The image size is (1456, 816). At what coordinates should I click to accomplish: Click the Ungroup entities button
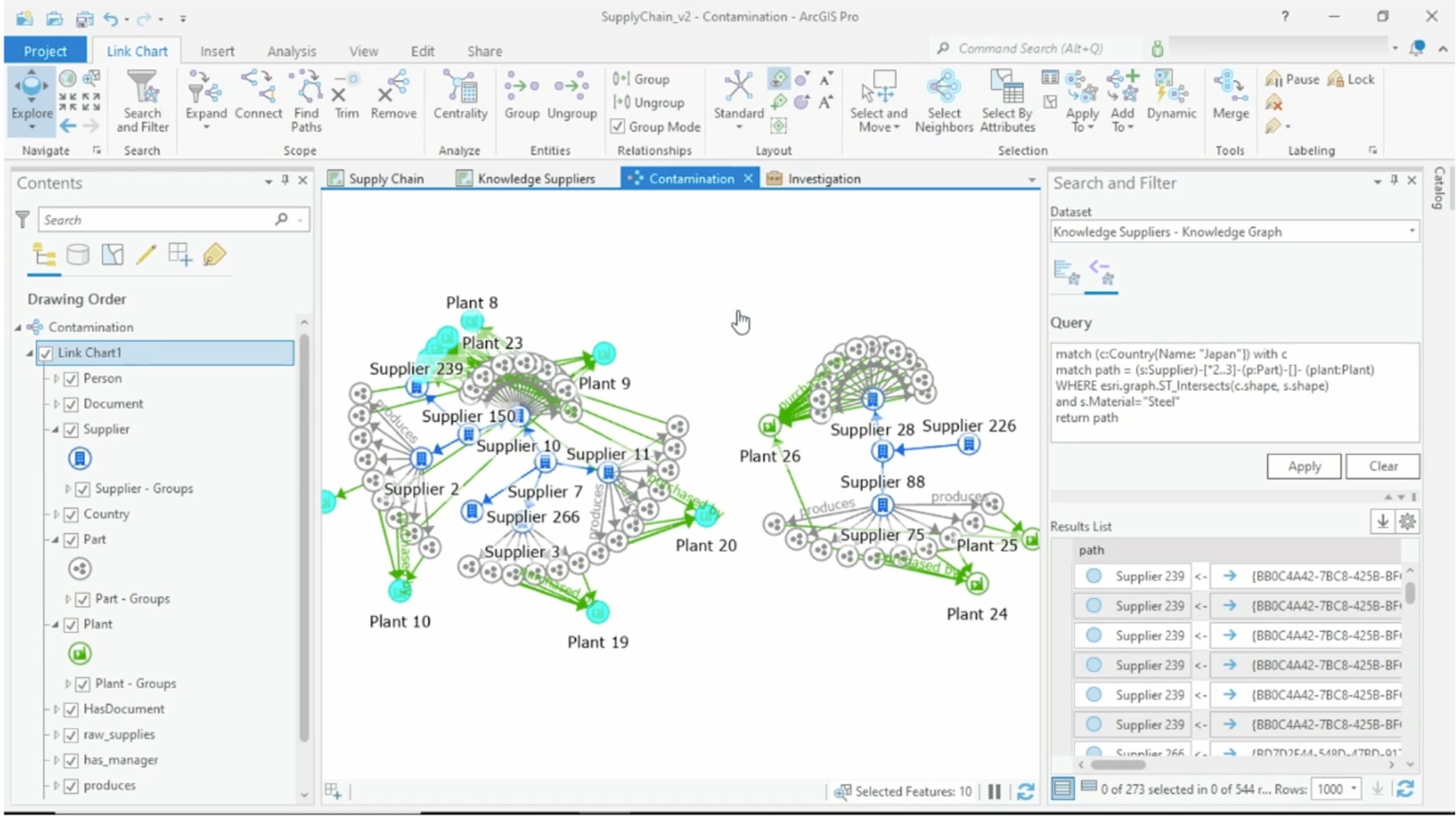572,94
